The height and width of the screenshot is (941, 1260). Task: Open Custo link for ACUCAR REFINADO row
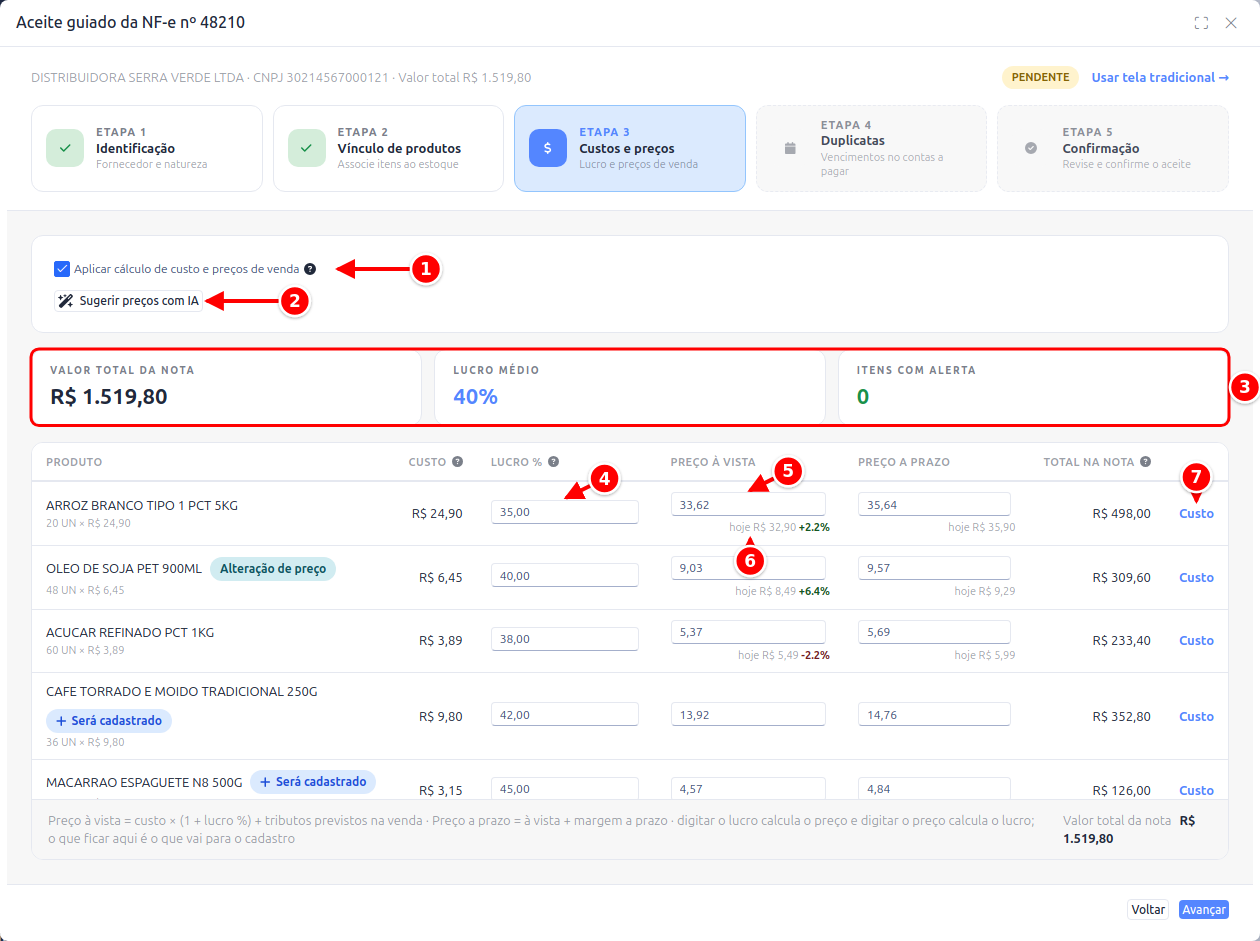pos(1196,640)
